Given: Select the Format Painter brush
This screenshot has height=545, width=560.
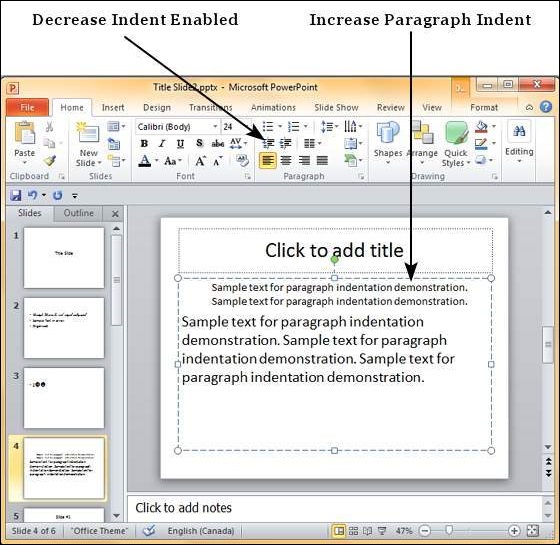Looking at the screenshot, I should [x=50, y=160].
